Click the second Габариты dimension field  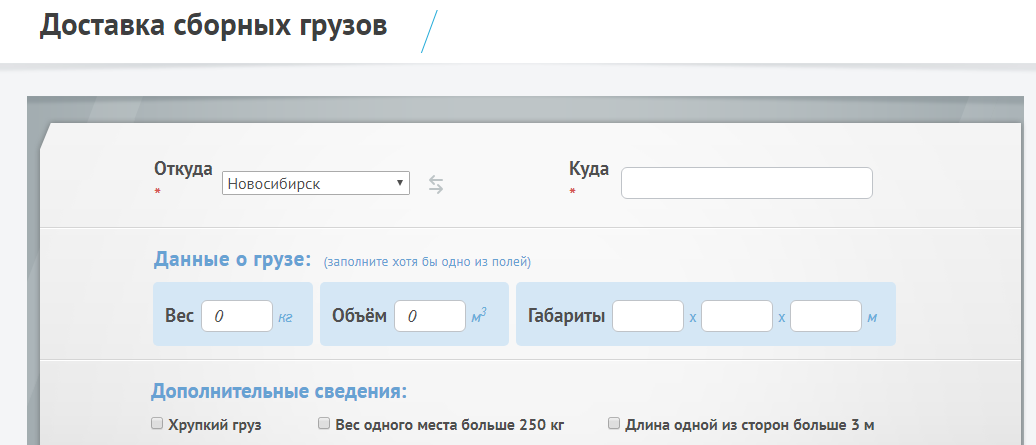click(737, 316)
